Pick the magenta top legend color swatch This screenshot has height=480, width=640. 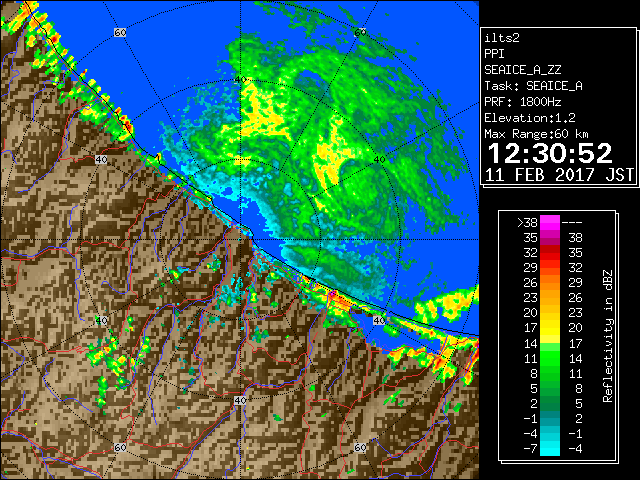coord(550,223)
